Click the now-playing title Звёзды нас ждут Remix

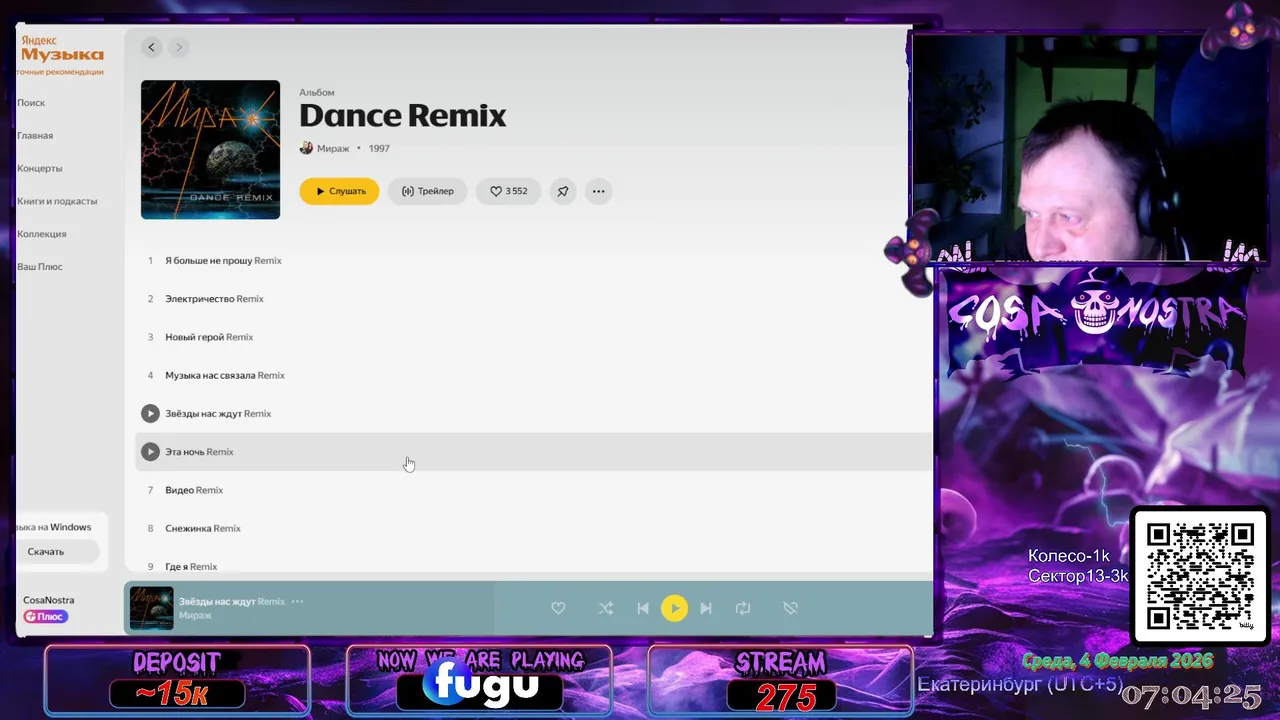[x=232, y=602]
